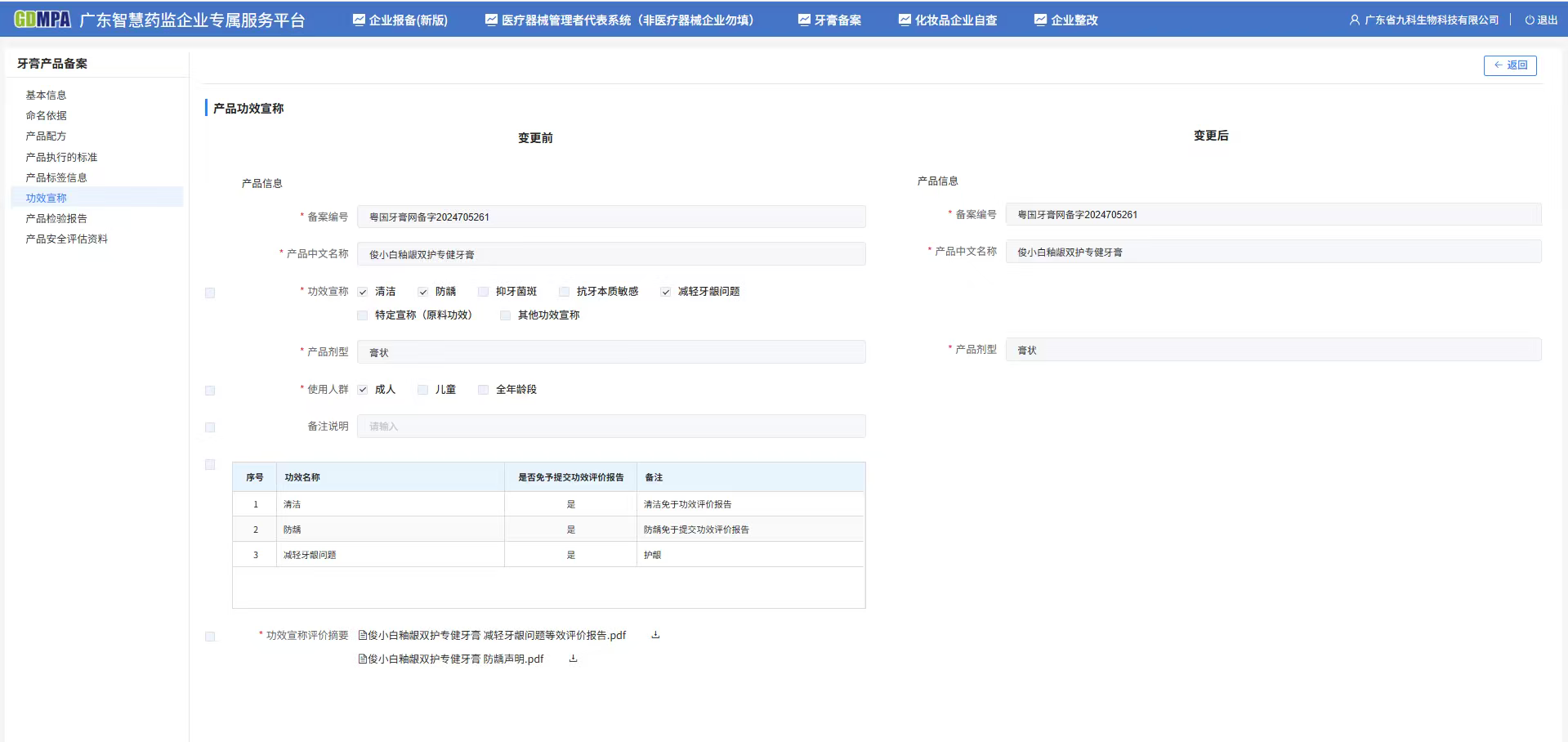Image resolution: width=1568 pixels, height=742 pixels.
Task: Check the 儿童 option under 使用人群
Action: 422,390
